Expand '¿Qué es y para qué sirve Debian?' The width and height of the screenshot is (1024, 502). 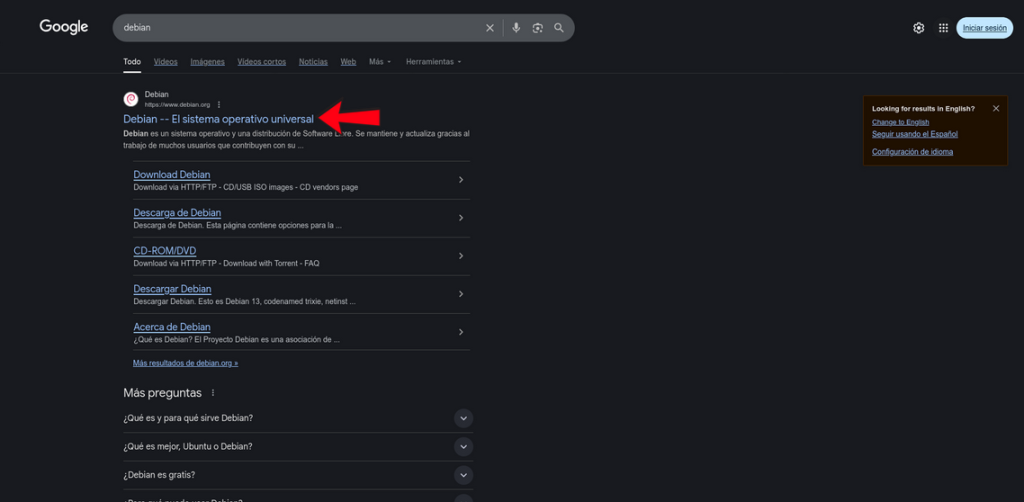(463, 418)
